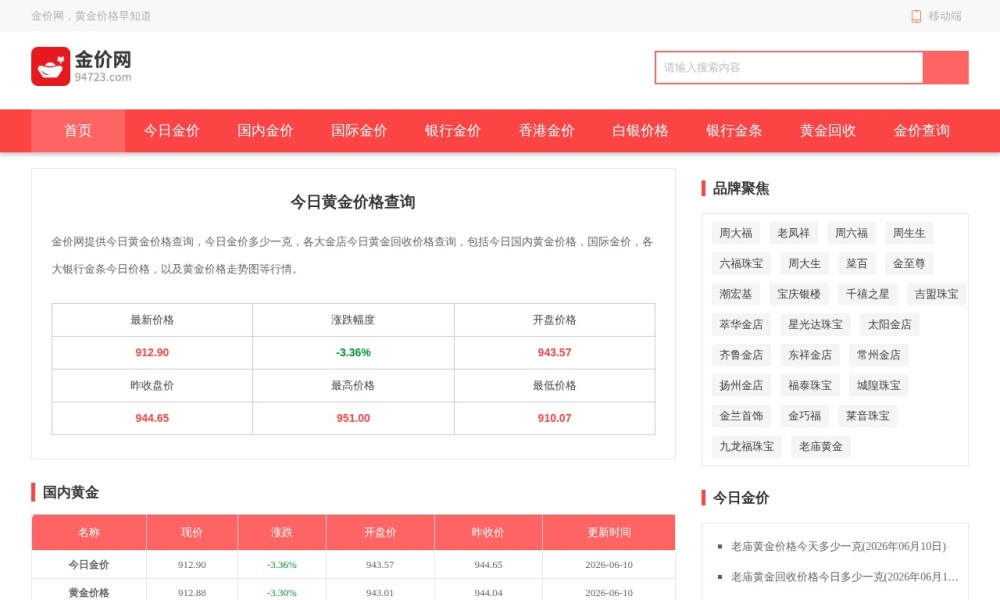The width and height of the screenshot is (1000, 600).
Task: Click previous close value 944.65 in summary
Action: pos(152,418)
